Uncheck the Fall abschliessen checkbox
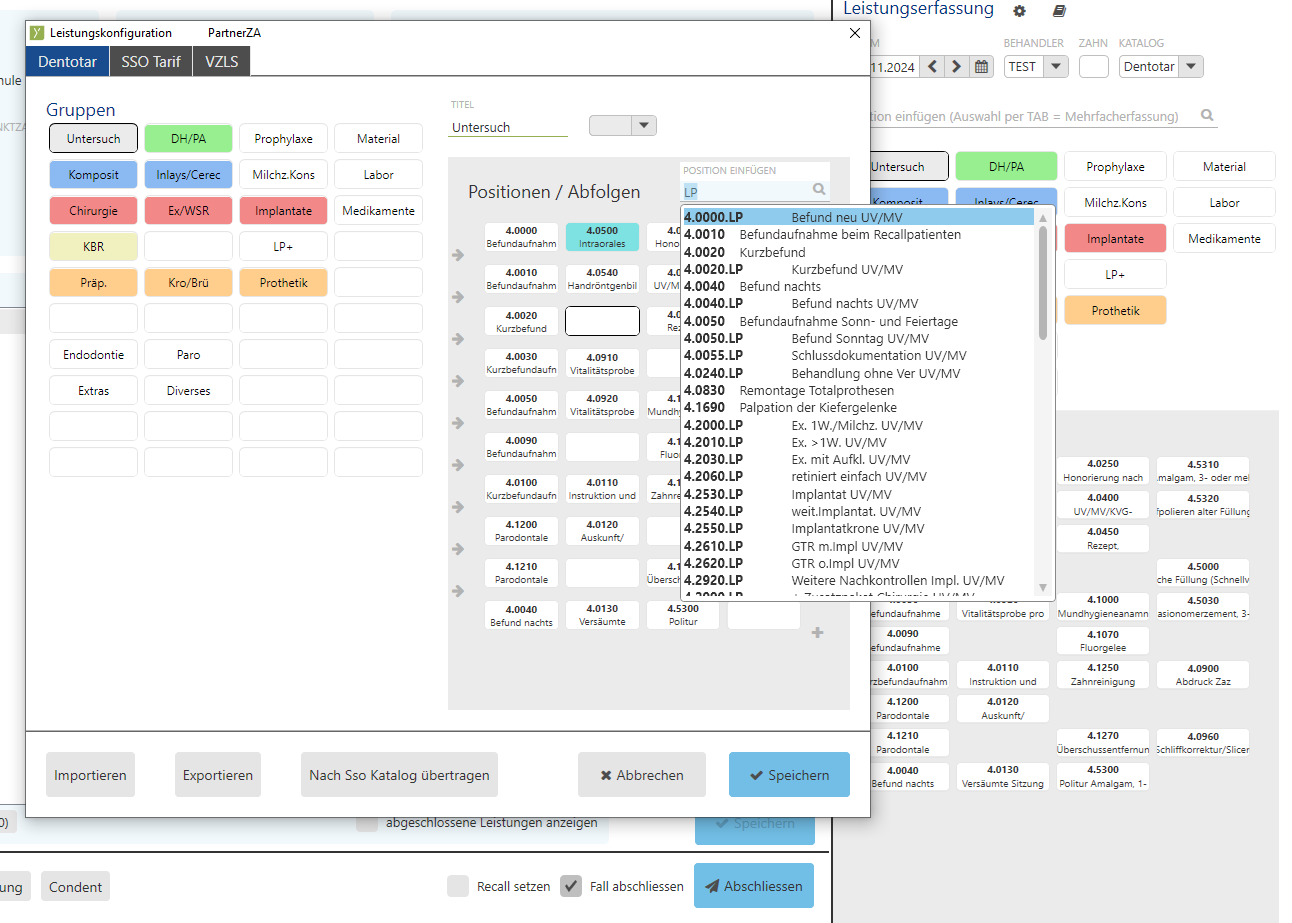This screenshot has width=1292, height=923. (x=571, y=886)
